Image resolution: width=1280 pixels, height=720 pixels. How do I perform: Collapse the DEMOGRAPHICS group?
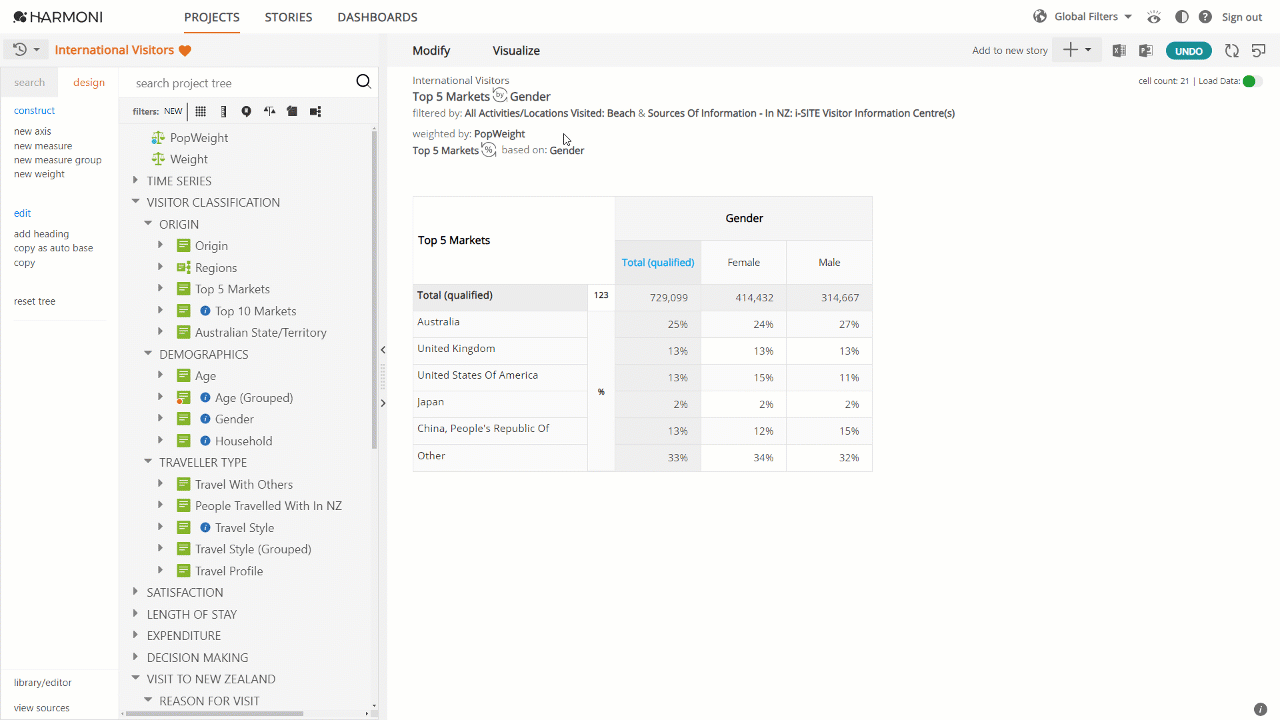click(148, 354)
